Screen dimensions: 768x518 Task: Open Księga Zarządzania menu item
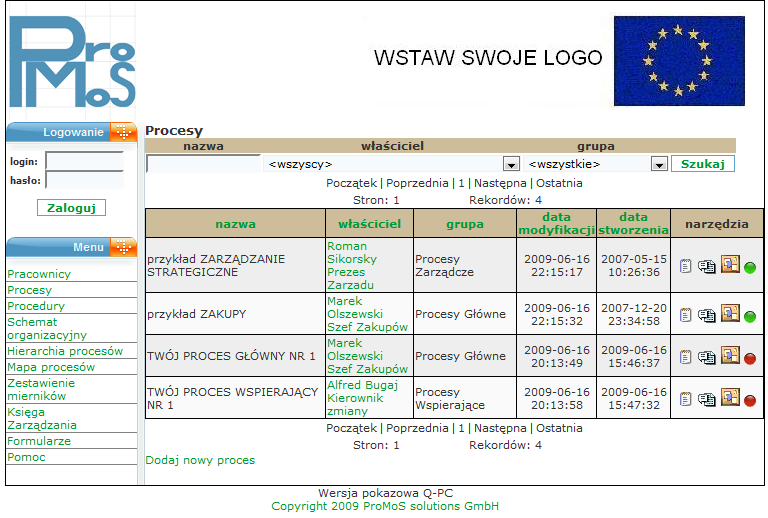pyautogui.click(x=42, y=419)
